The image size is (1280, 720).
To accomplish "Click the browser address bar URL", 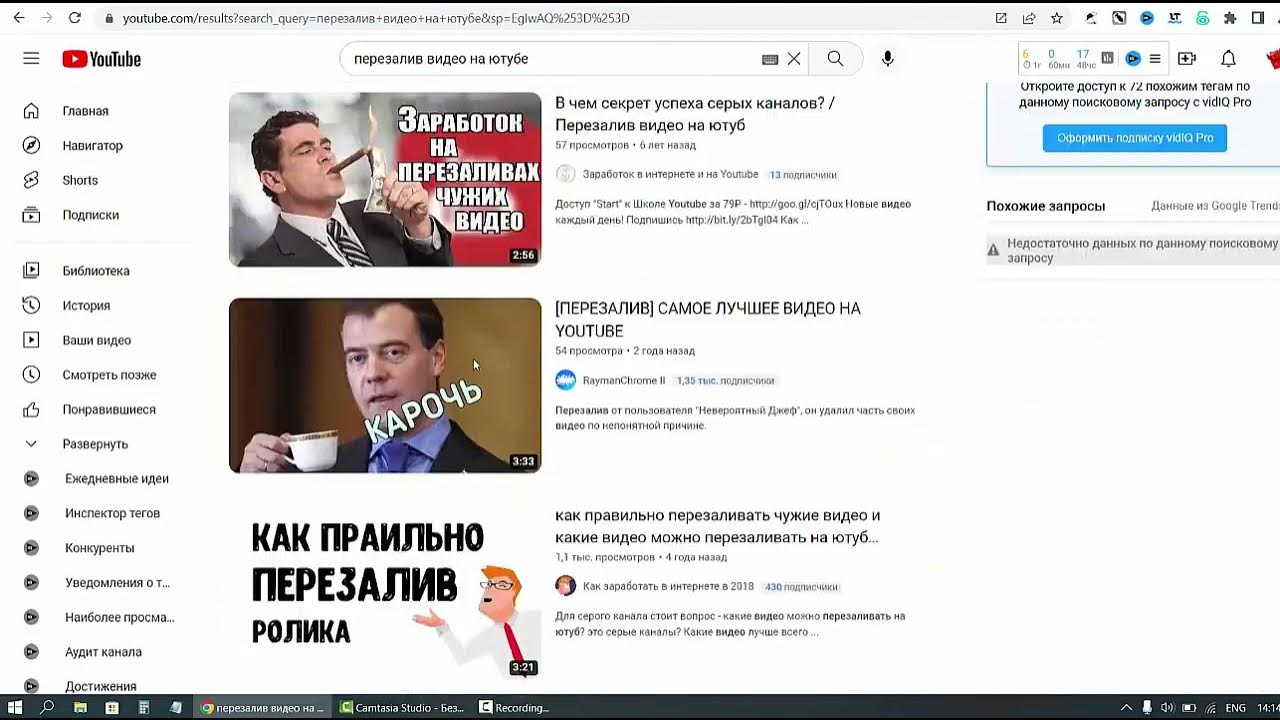I will 376,18.
